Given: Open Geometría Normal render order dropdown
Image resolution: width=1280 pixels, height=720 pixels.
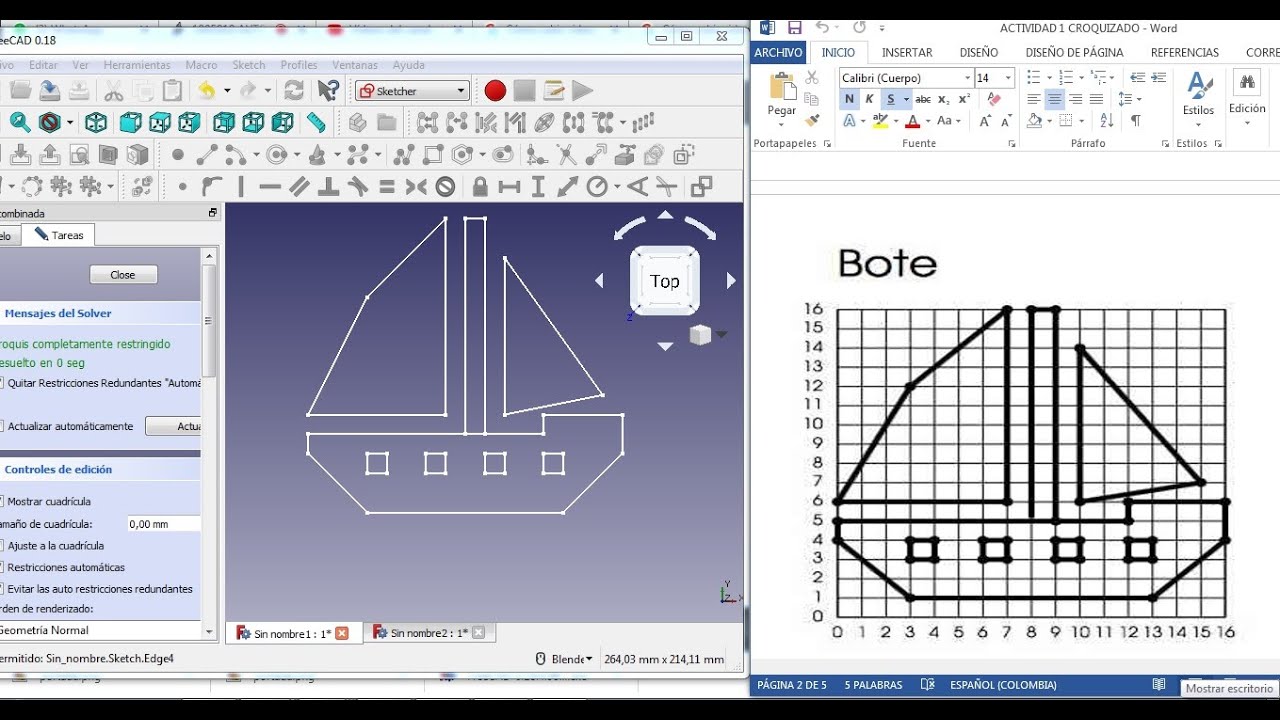Looking at the screenshot, I should [x=100, y=630].
